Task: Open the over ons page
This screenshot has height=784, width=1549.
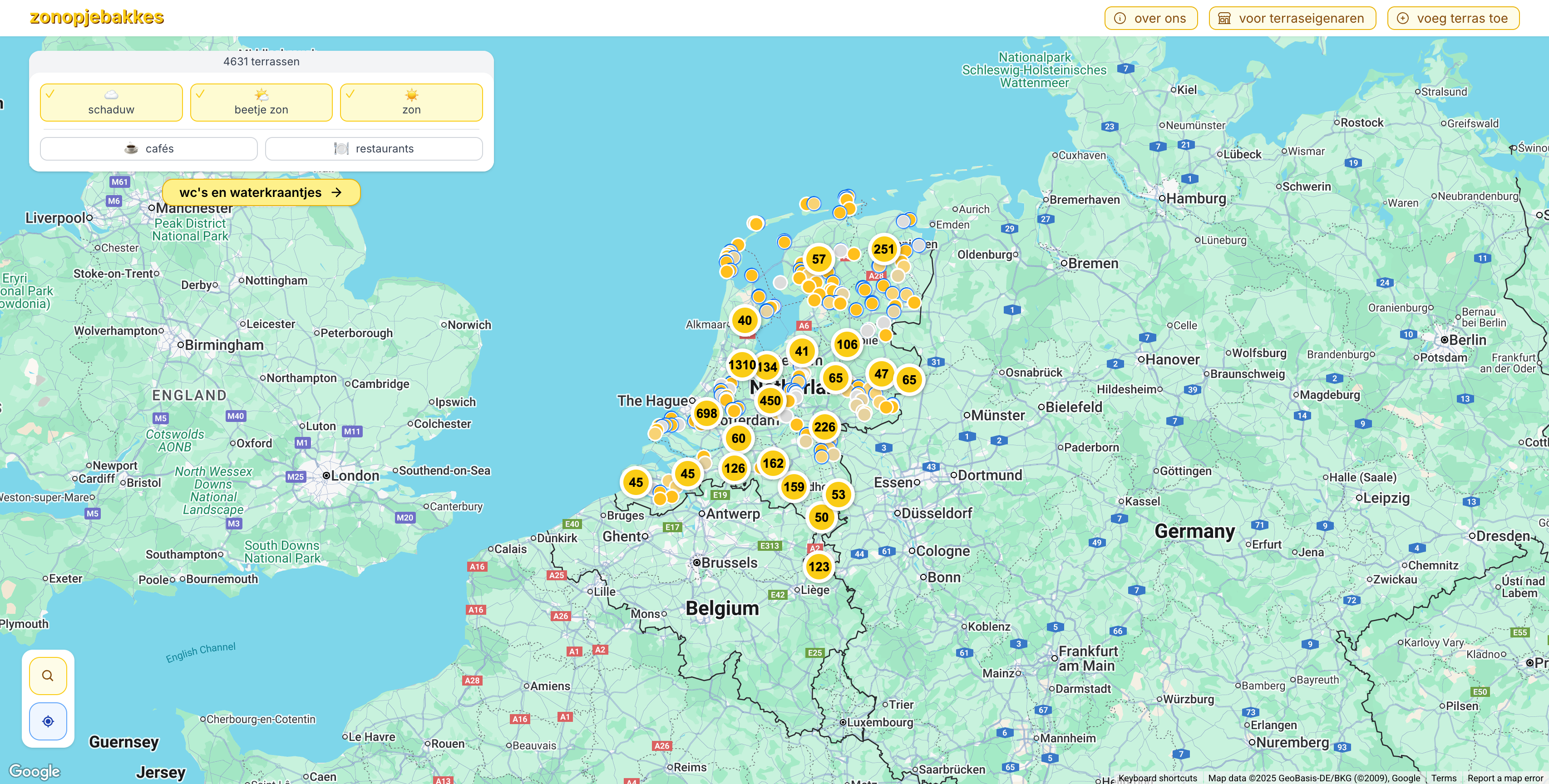Action: pyautogui.click(x=1150, y=18)
